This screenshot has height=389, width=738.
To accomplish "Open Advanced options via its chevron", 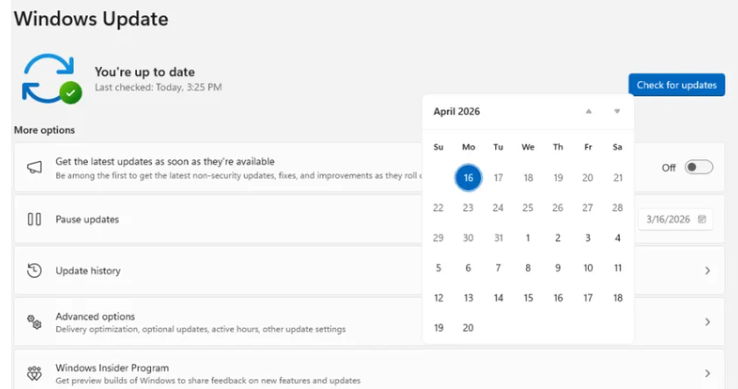I will 707,322.
